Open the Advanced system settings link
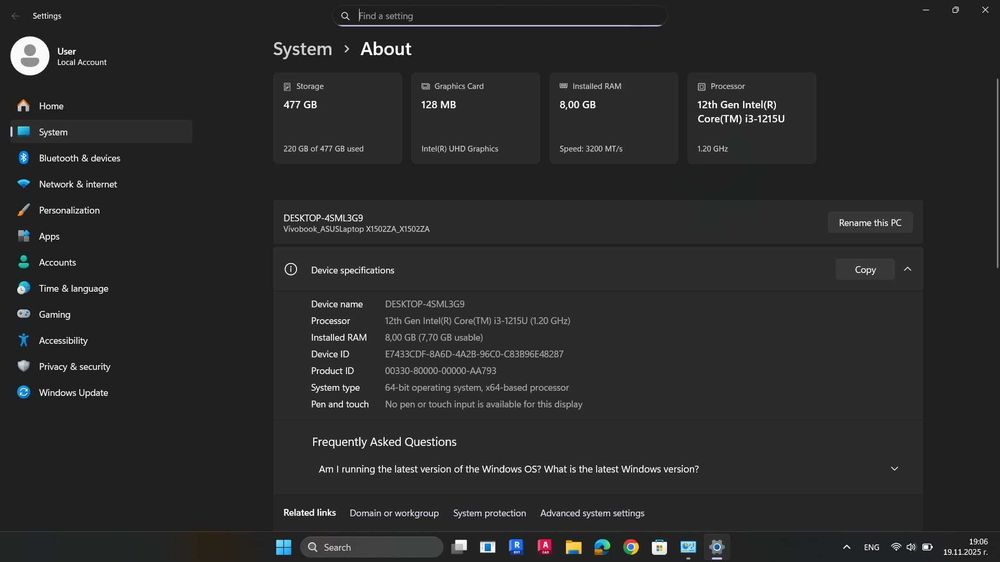The image size is (1000, 562). tap(592, 513)
